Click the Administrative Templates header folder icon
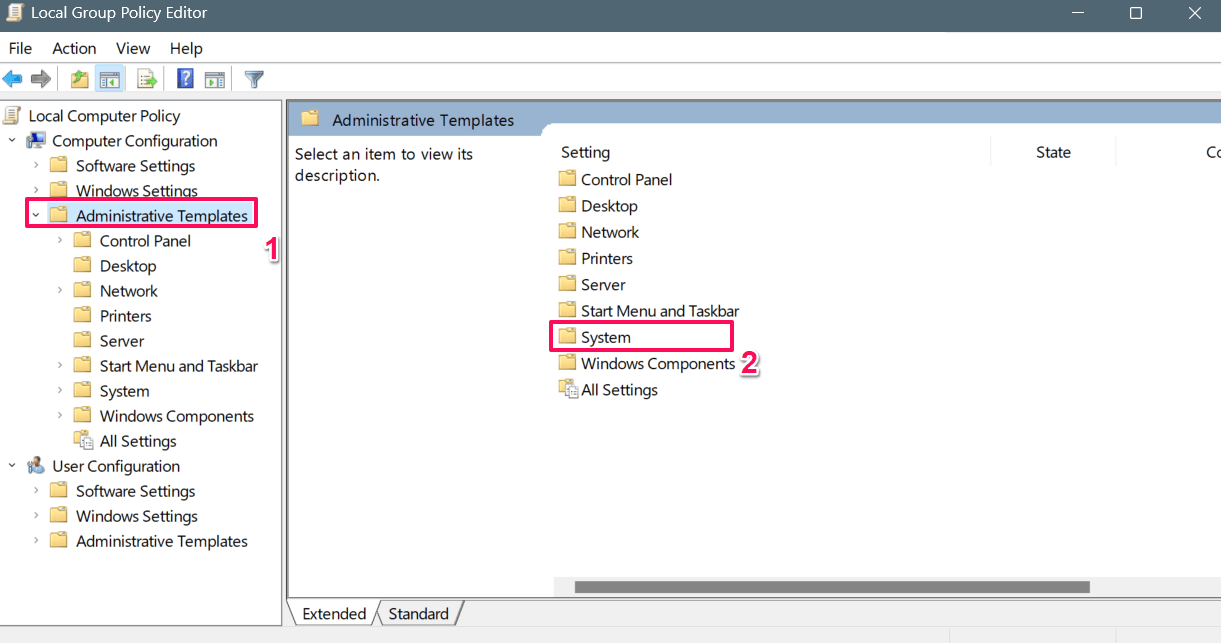This screenshot has height=643, width=1221. (x=310, y=118)
